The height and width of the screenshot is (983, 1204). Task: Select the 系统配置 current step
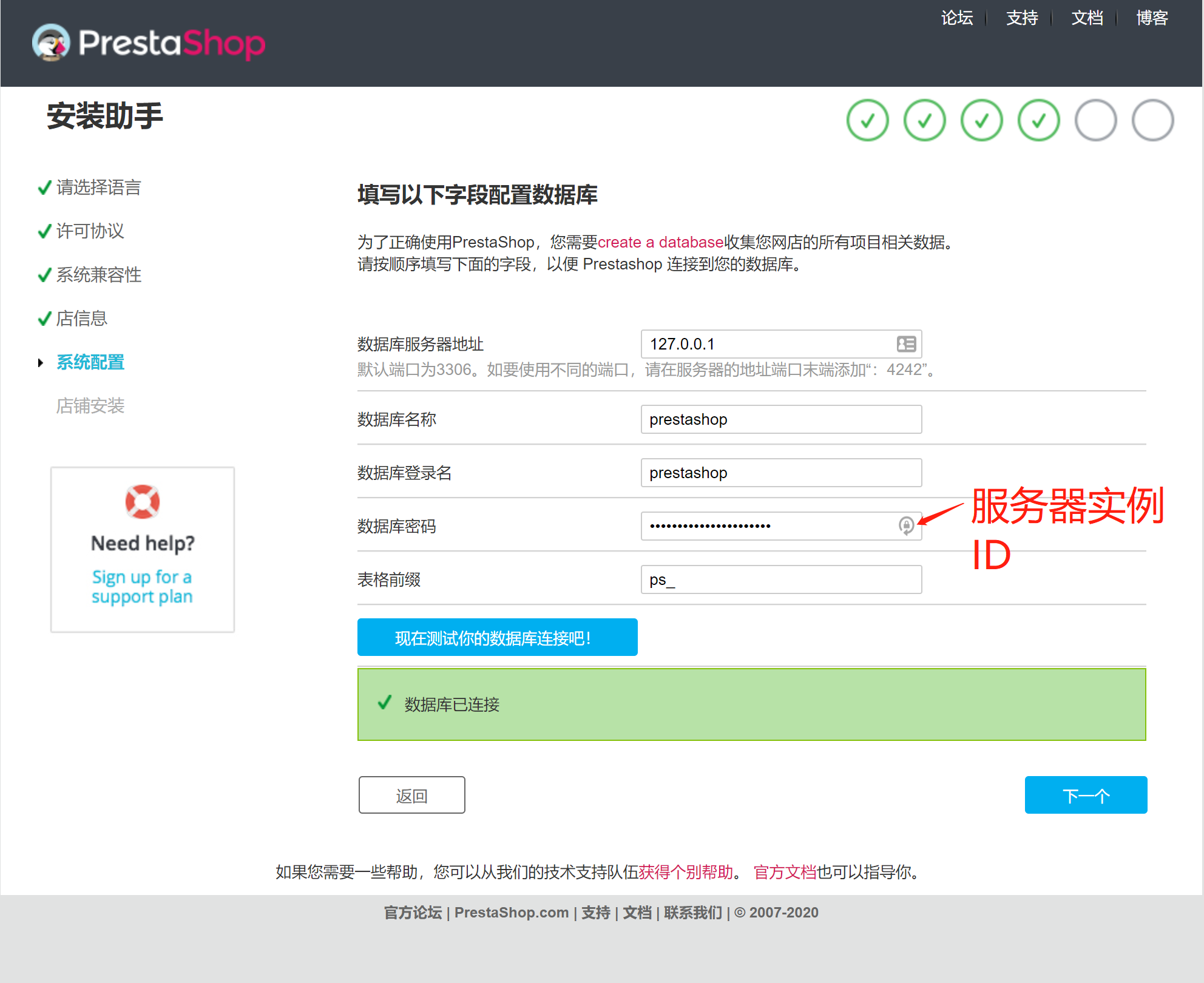90,362
